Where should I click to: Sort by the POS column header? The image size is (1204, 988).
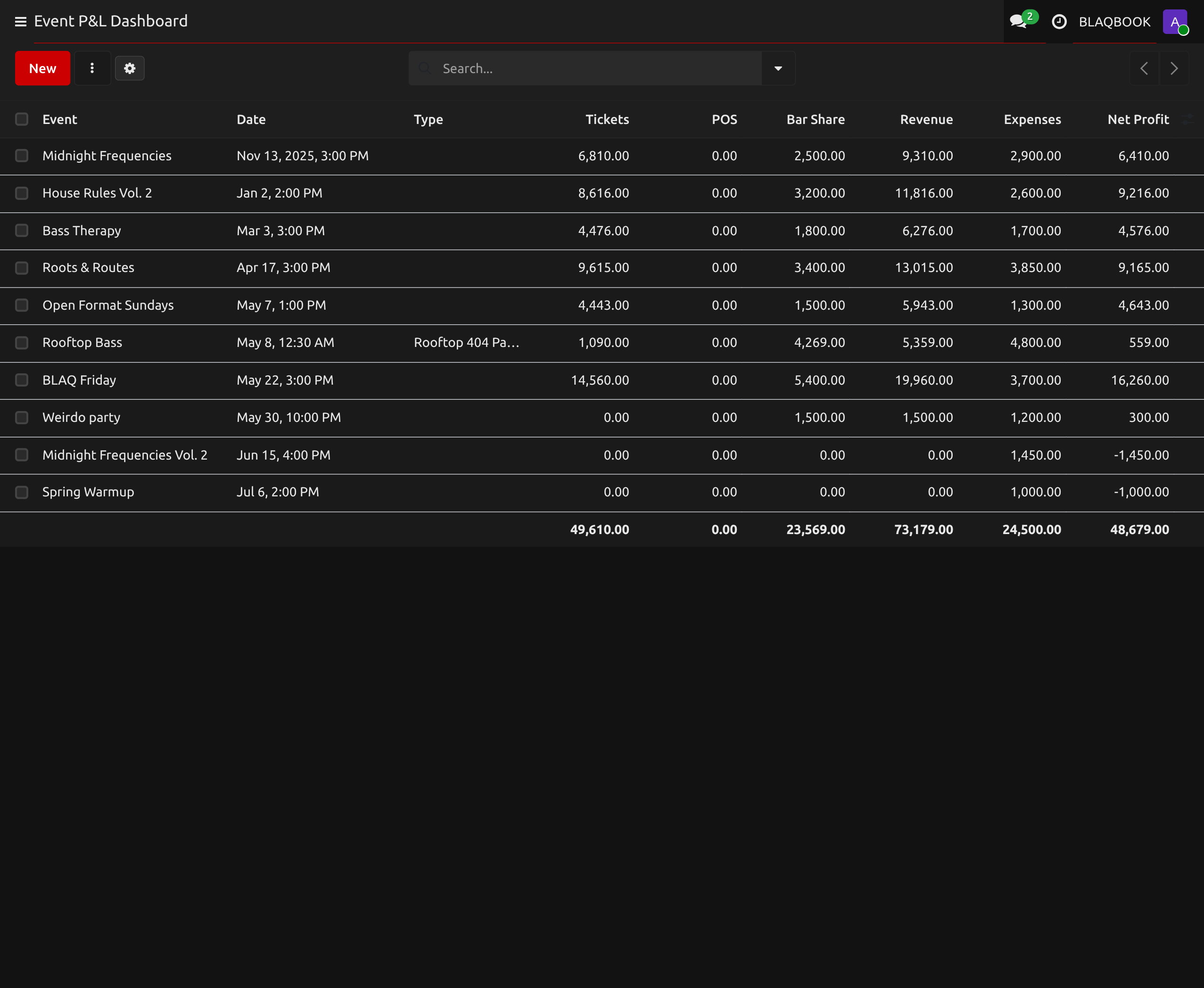pos(724,120)
